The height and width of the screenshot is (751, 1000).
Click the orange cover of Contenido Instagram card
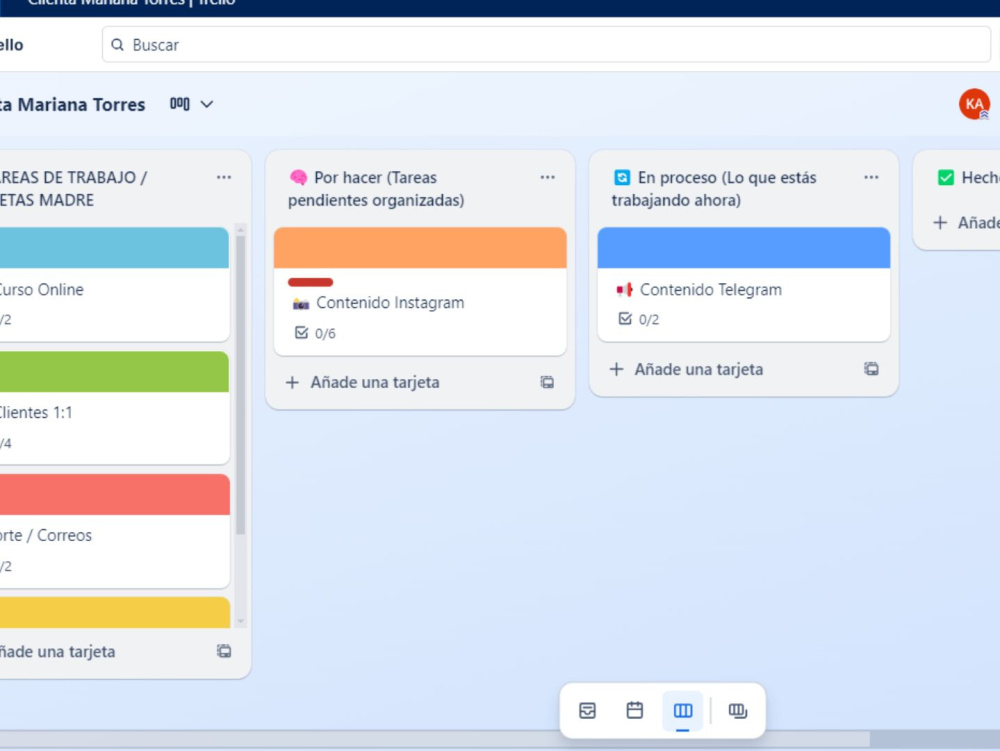[x=420, y=247]
